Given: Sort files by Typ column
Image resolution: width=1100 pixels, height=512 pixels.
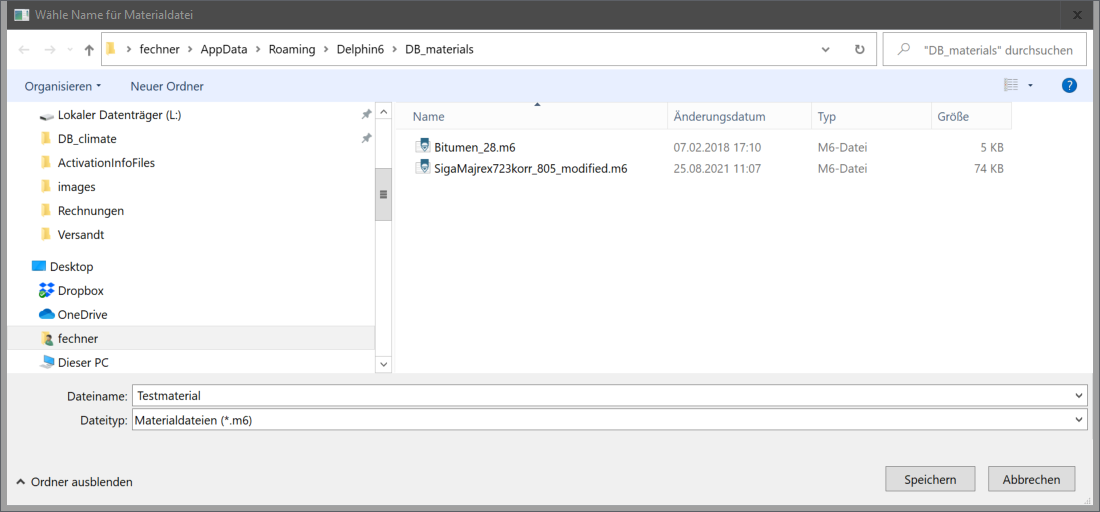Looking at the screenshot, I should pyautogui.click(x=872, y=117).
